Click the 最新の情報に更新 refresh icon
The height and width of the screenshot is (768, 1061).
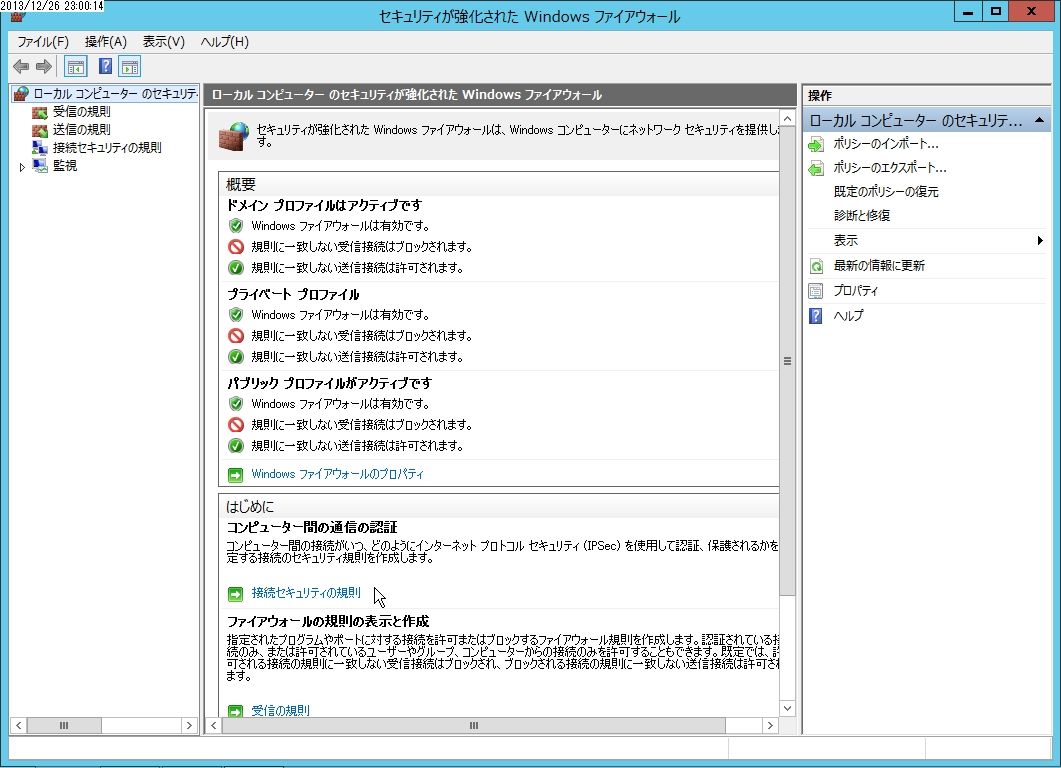(816, 266)
